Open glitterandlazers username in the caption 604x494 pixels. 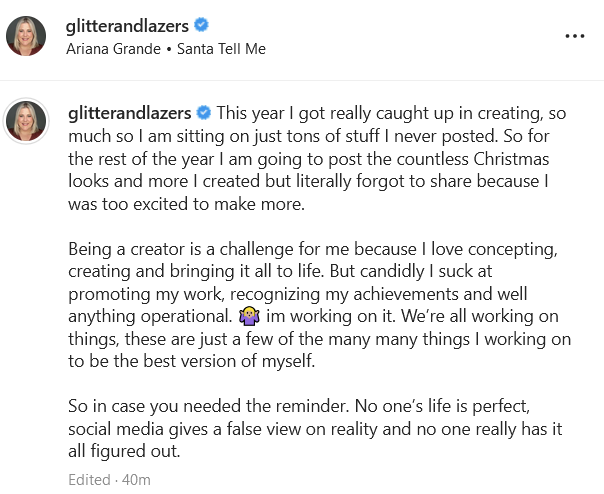pyautogui.click(x=129, y=113)
